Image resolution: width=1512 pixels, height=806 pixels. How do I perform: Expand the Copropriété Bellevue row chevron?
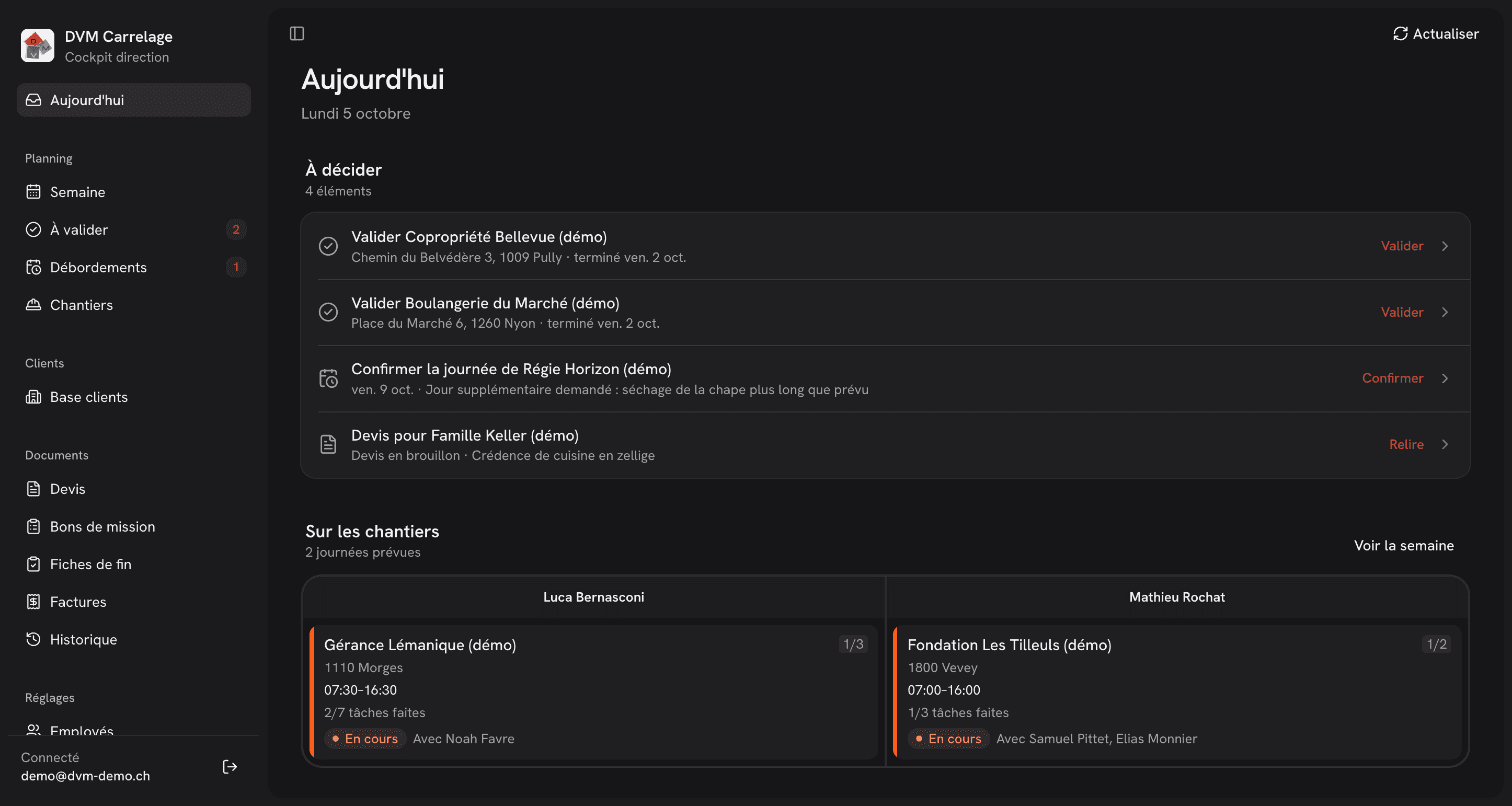tap(1445, 246)
